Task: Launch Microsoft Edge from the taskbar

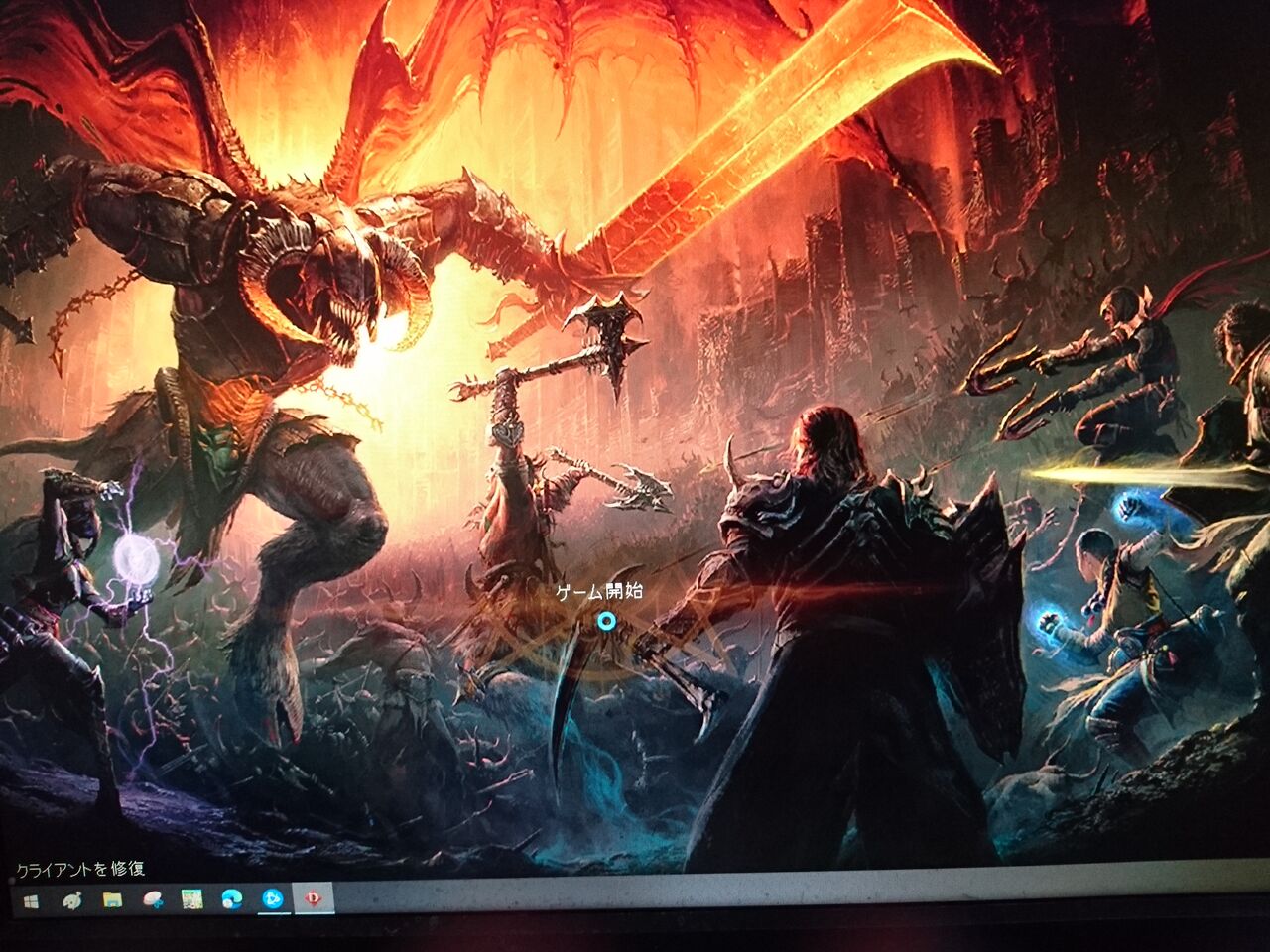Action: coord(230,900)
